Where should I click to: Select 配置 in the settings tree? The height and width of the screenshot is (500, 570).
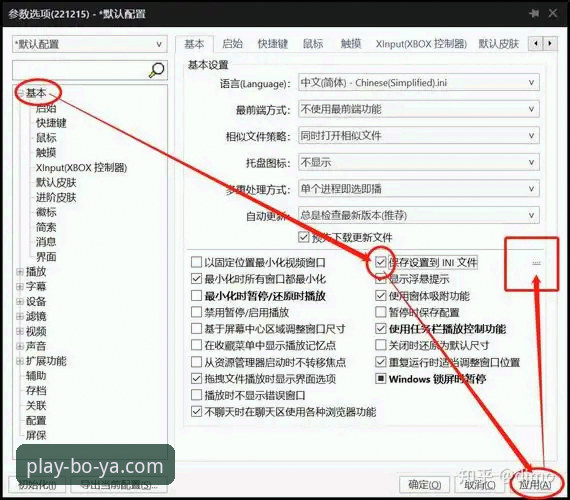pyautogui.click(x=36, y=421)
